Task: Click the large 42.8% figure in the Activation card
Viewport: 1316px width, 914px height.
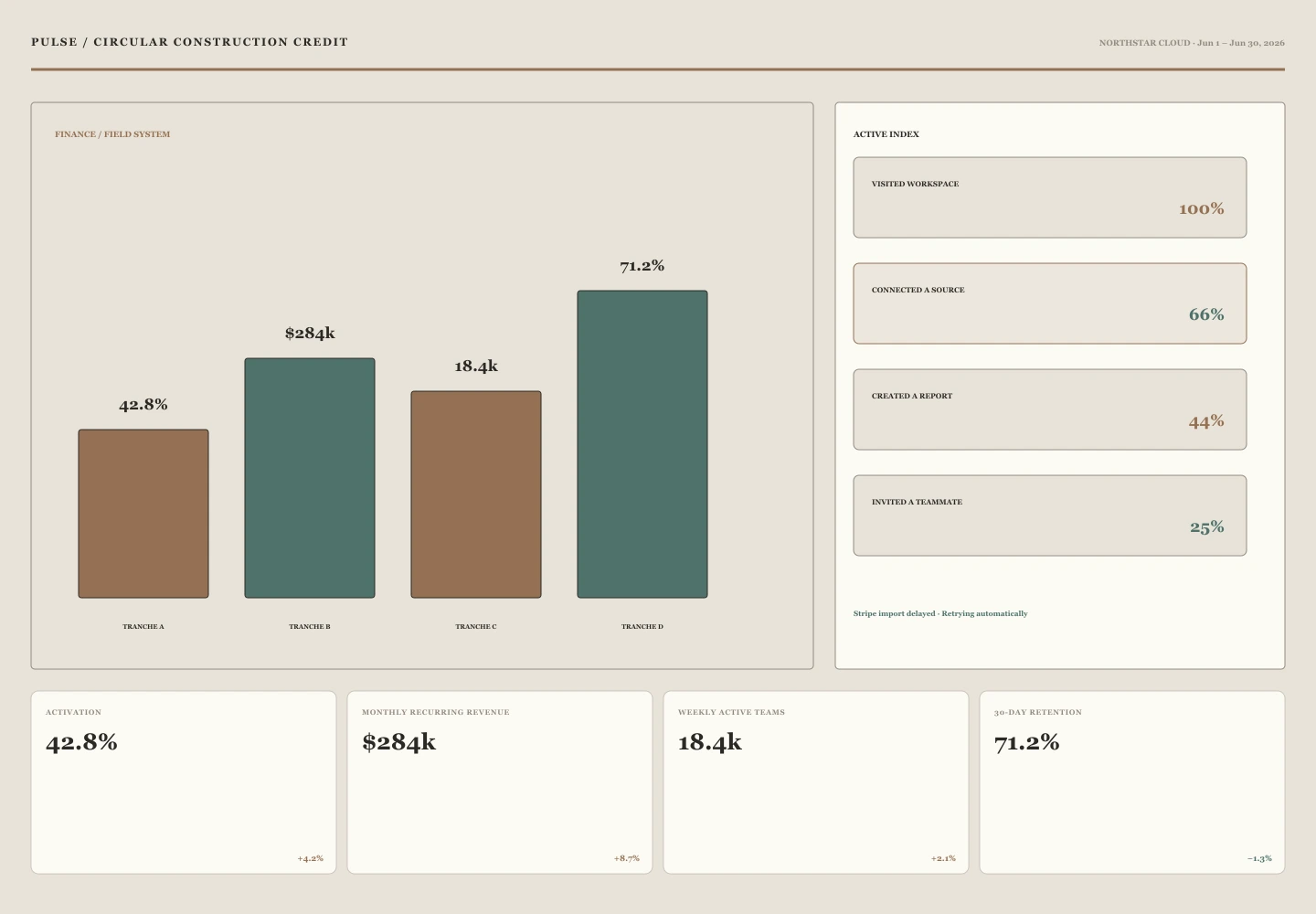Action: [81, 742]
